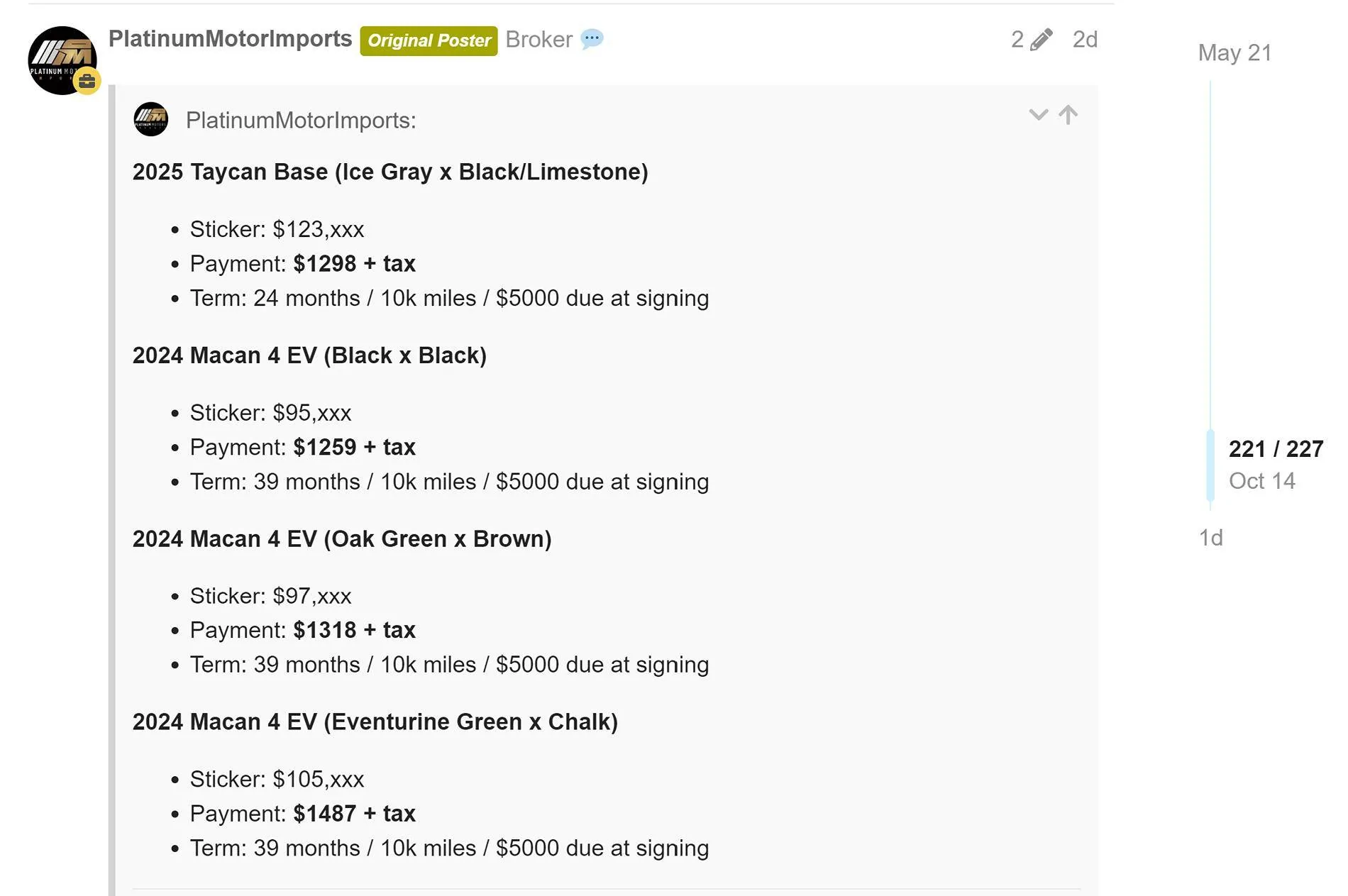Click the 221 / 227 post counter
The height and width of the screenshot is (896, 1348).
(1276, 449)
